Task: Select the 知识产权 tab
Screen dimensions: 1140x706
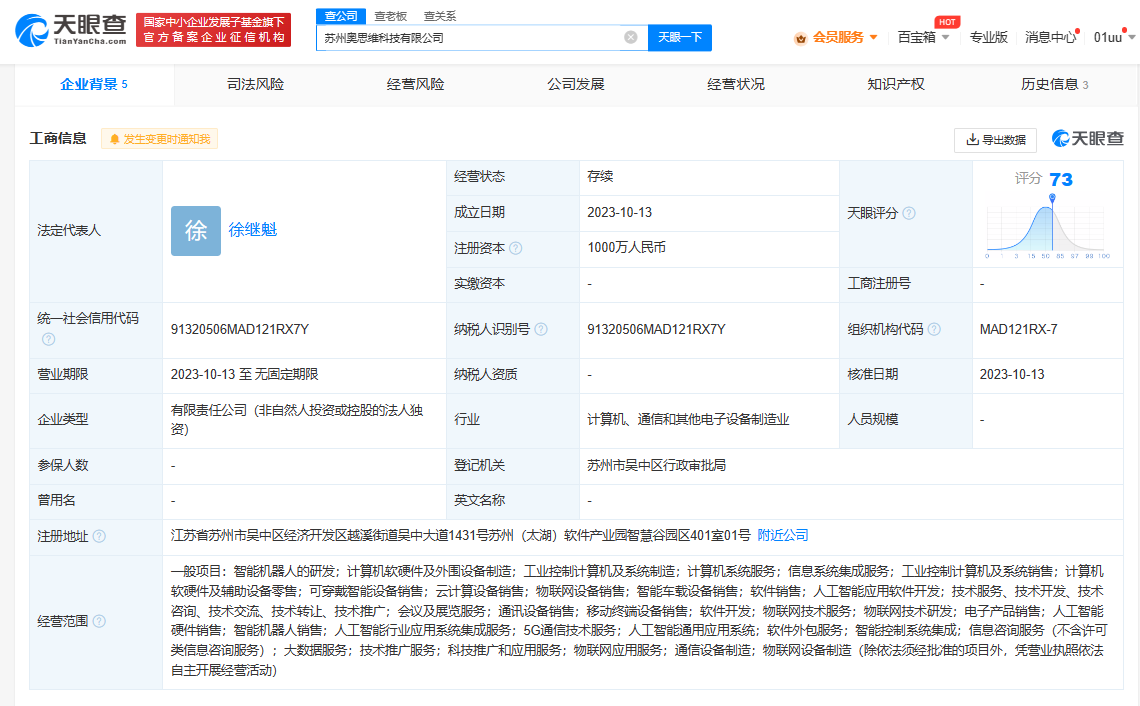Action: (896, 84)
